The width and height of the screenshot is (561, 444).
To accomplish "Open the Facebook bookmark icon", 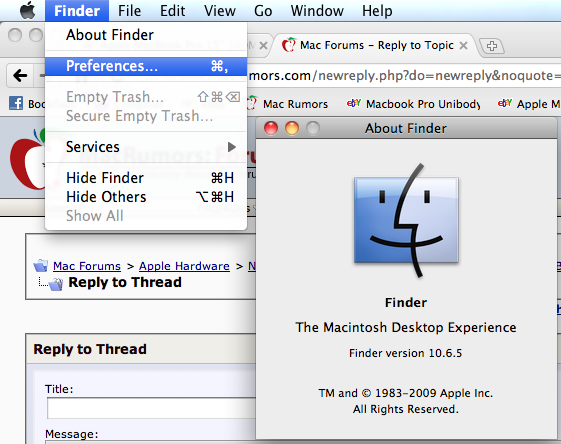I will coord(16,103).
